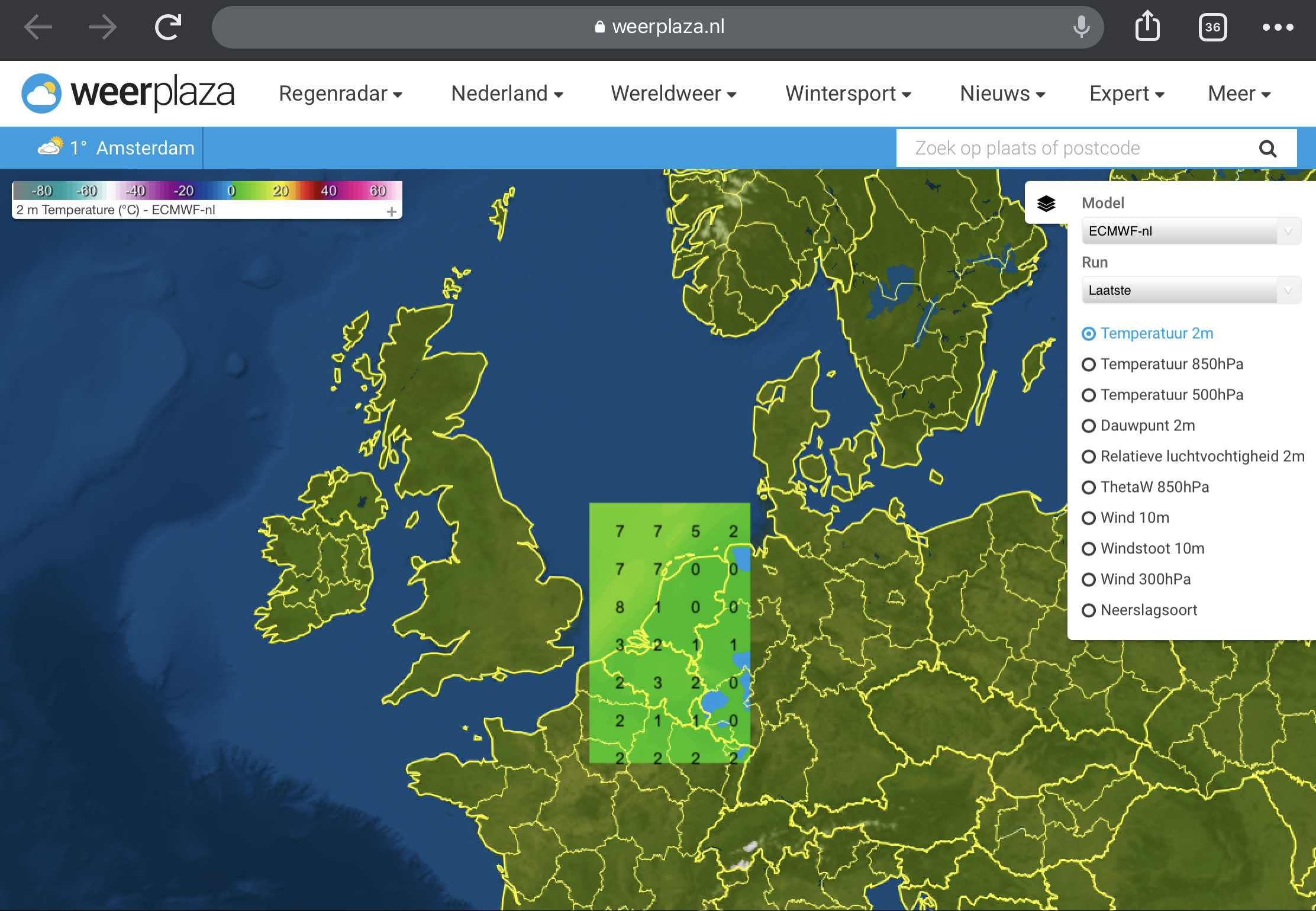Open the share sheet icon
The width and height of the screenshot is (1316, 911).
tap(1147, 26)
